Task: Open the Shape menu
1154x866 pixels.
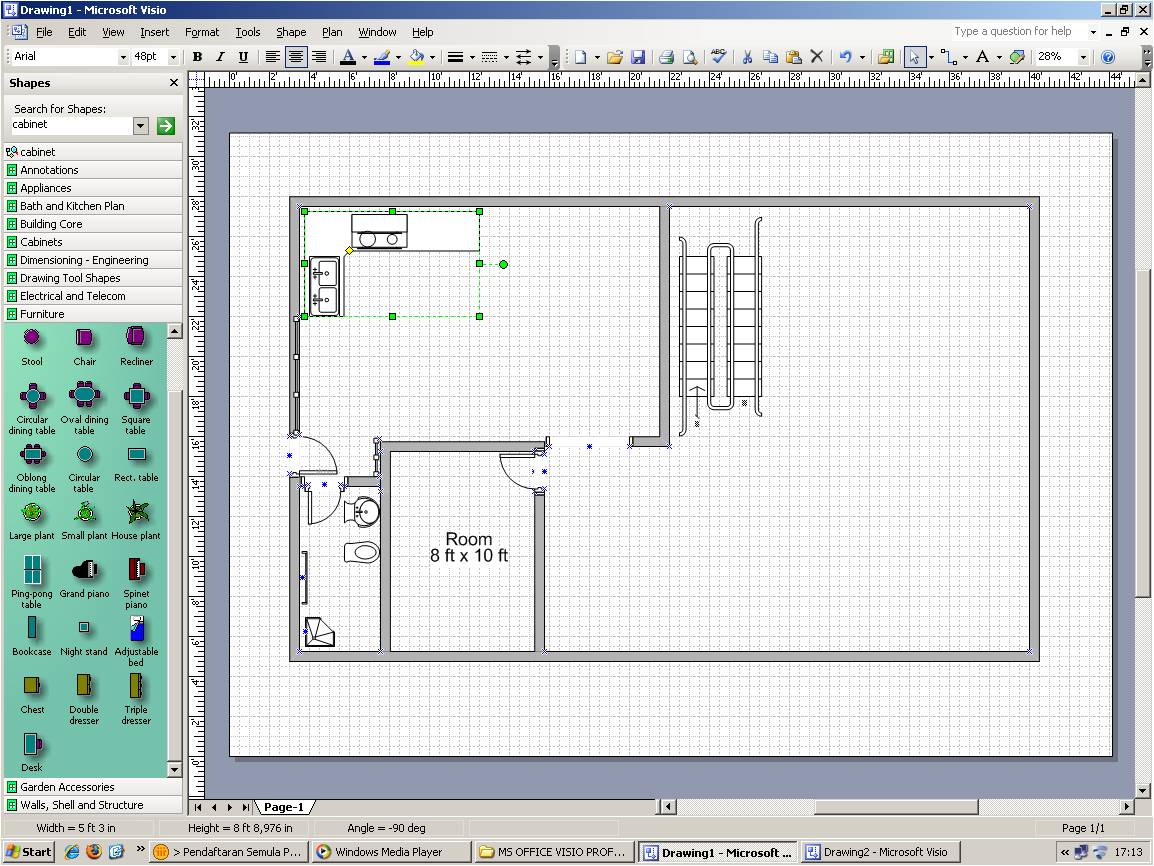Action: coord(291,32)
